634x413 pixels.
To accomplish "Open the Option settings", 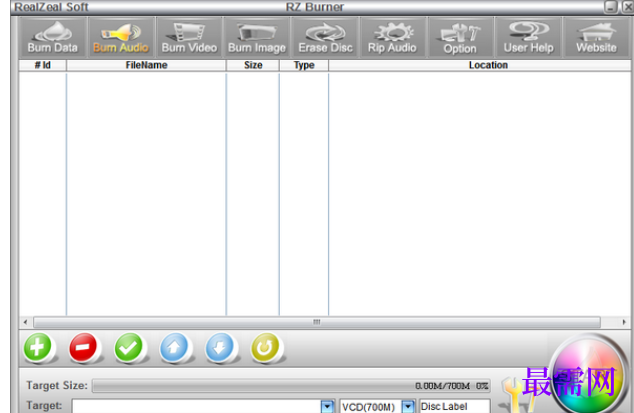I will click(460, 38).
